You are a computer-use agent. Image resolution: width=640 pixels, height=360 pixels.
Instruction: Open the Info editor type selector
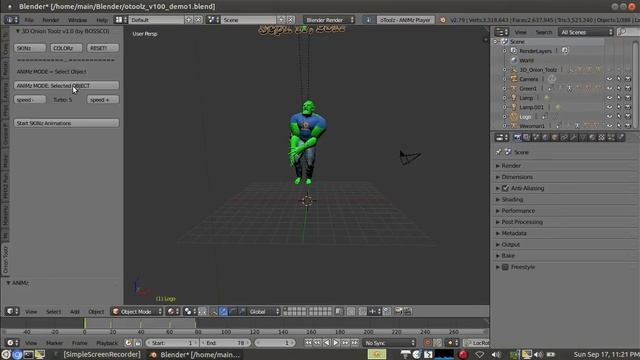[x=11, y=20]
